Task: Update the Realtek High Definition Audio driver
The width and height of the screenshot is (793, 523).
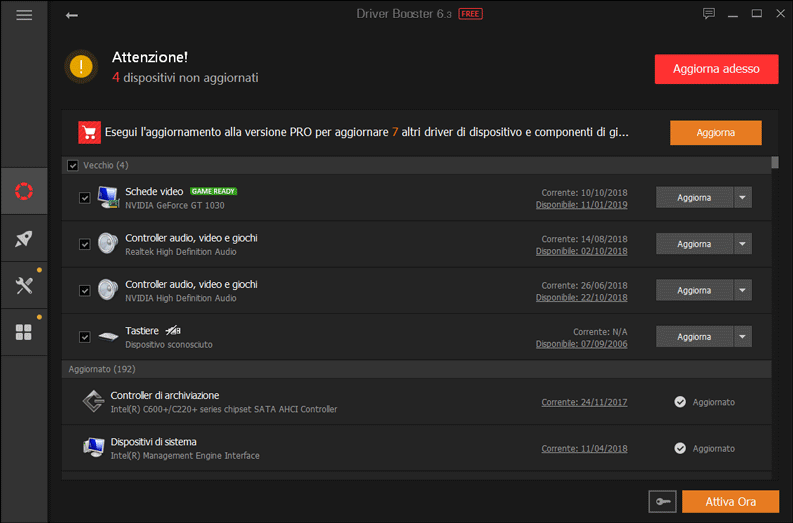Action: pos(694,244)
